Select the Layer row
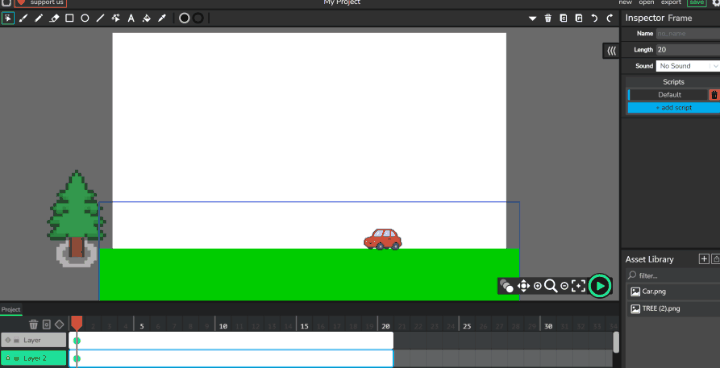This screenshot has height=368, width=720. point(34,340)
